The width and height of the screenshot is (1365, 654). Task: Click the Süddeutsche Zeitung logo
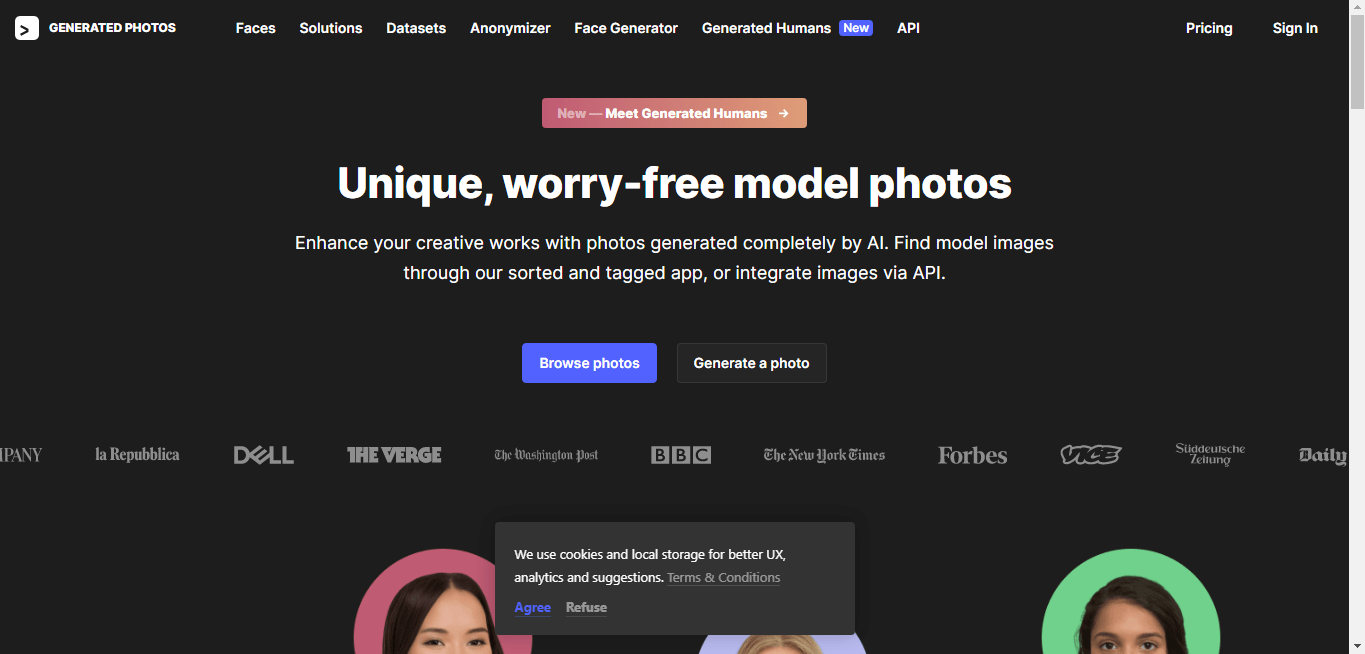(1210, 455)
